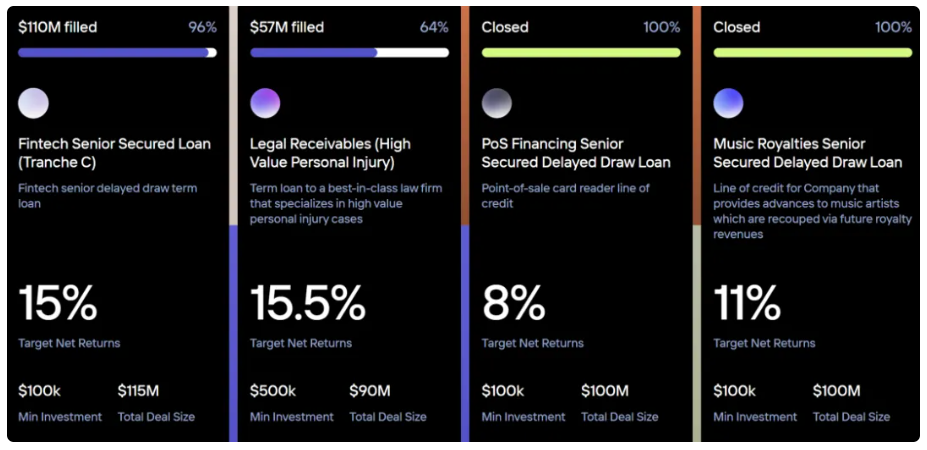Click the PoS Financing closed progress bar
This screenshot has height=450, width=927.
(581, 52)
